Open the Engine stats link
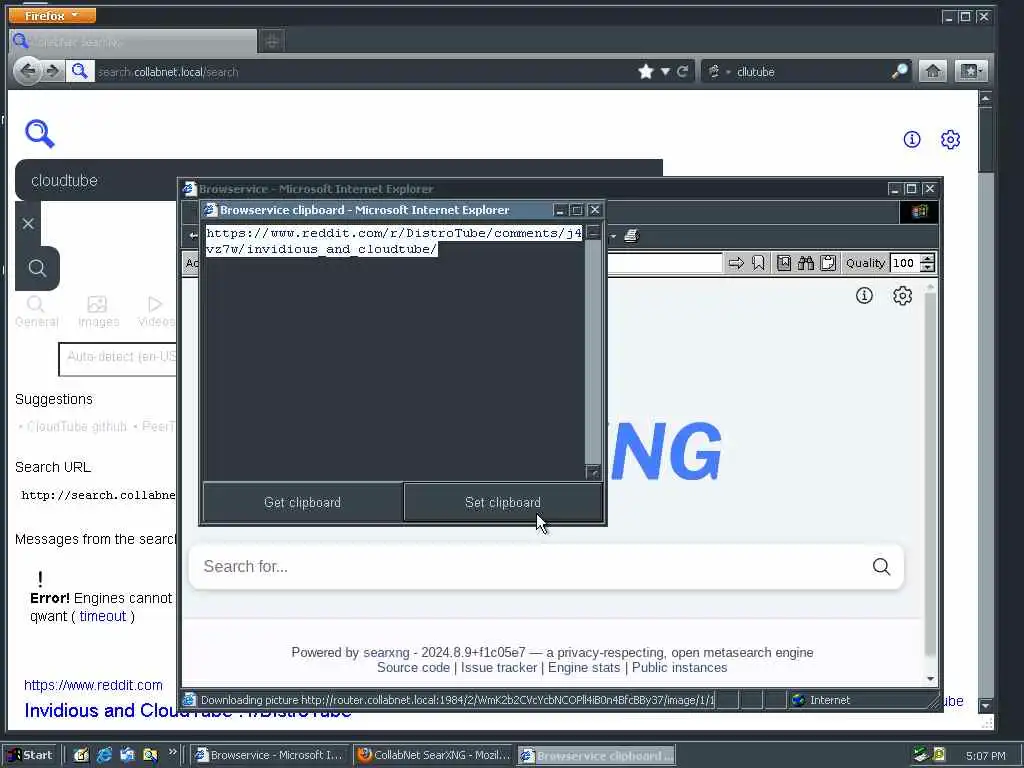This screenshot has height=768, width=1024. click(x=584, y=667)
